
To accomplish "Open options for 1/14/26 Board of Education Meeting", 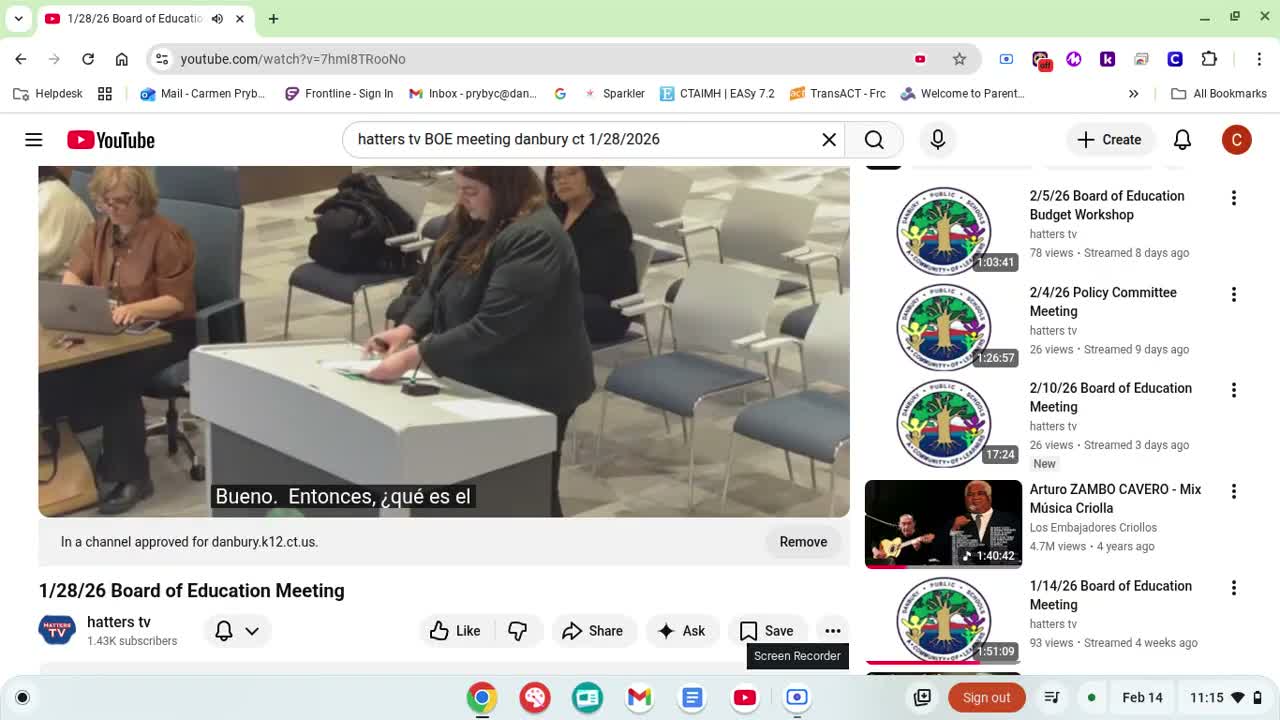I will click(1234, 588).
